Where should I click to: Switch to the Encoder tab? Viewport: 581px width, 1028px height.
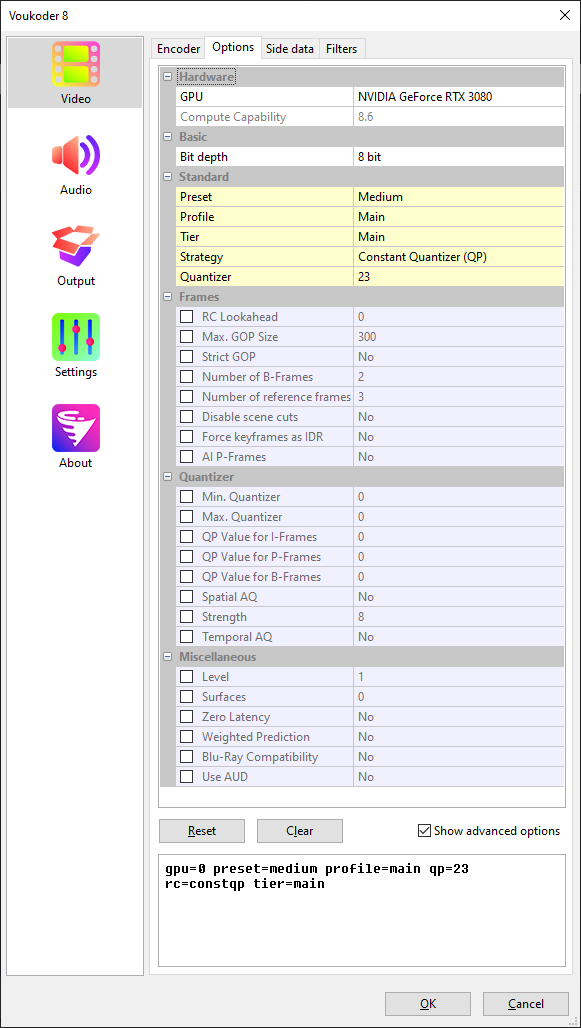(178, 49)
